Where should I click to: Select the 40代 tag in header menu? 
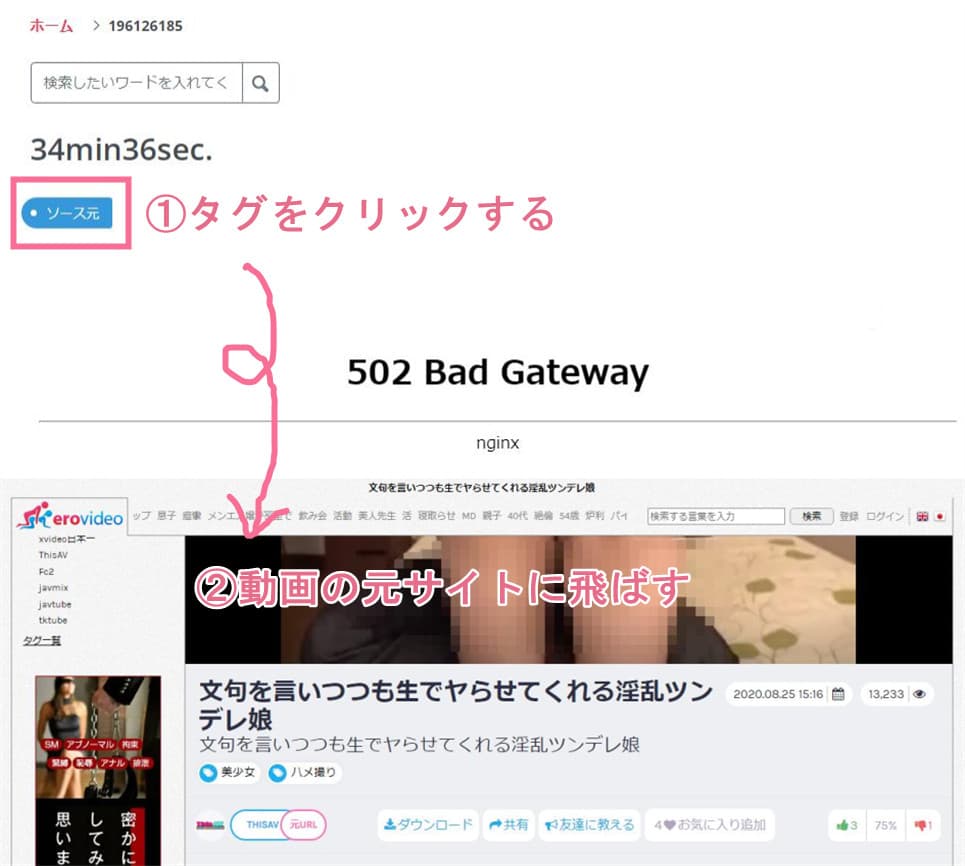tap(518, 516)
